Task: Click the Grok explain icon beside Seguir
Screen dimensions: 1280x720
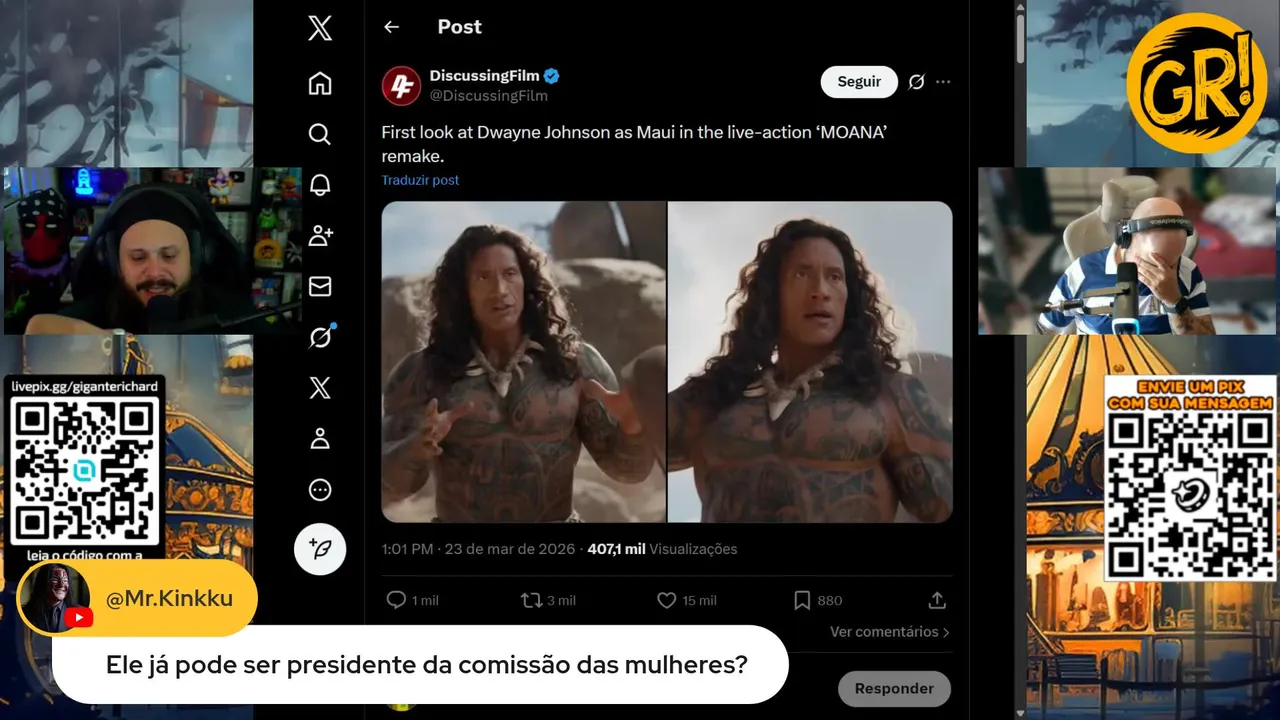Action: (916, 82)
